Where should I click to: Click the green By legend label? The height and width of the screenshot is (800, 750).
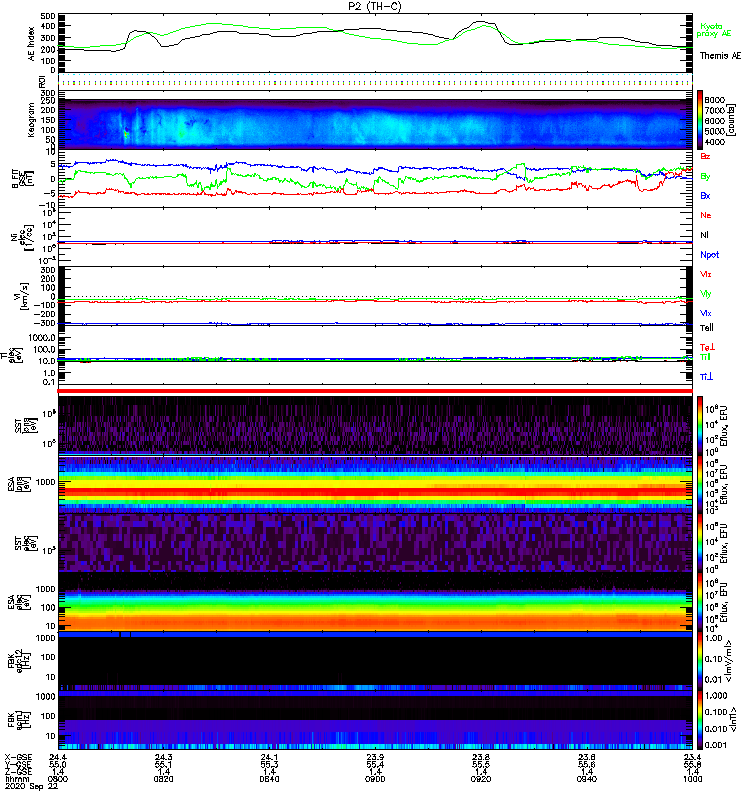(x=705, y=177)
